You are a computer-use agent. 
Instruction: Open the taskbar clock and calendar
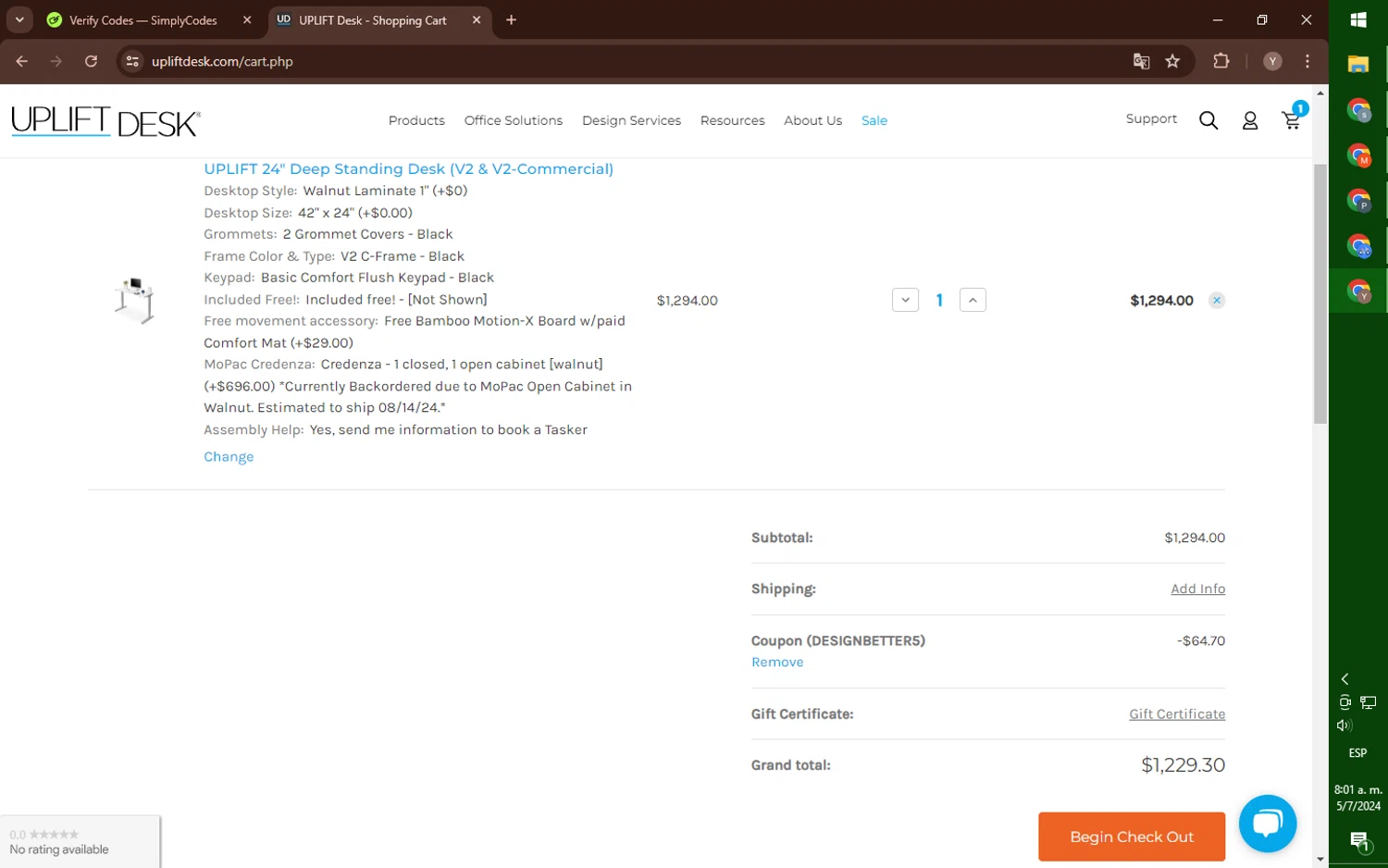tap(1358, 798)
